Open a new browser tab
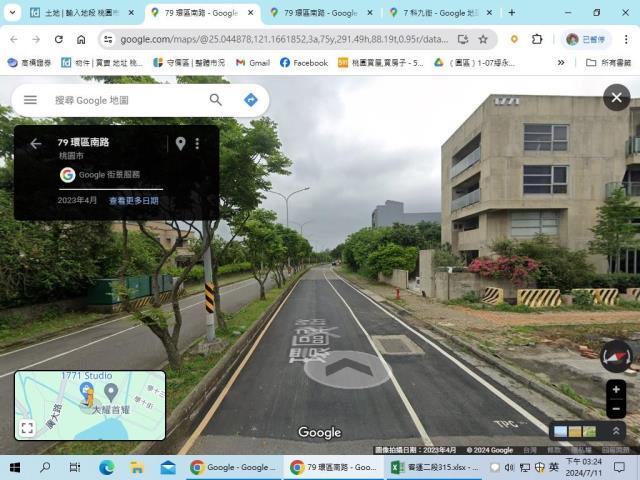The image size is (640, 480). [511, 13]
